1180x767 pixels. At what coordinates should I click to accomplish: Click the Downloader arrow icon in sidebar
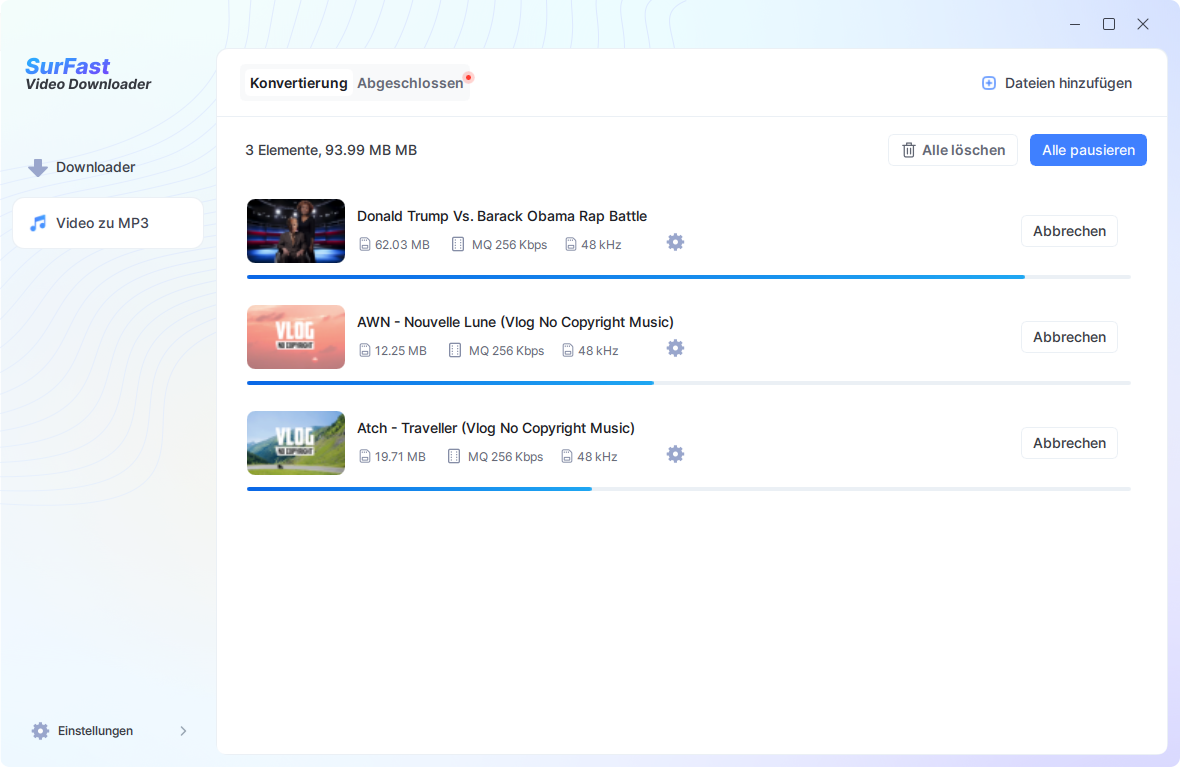click(38, 168)
